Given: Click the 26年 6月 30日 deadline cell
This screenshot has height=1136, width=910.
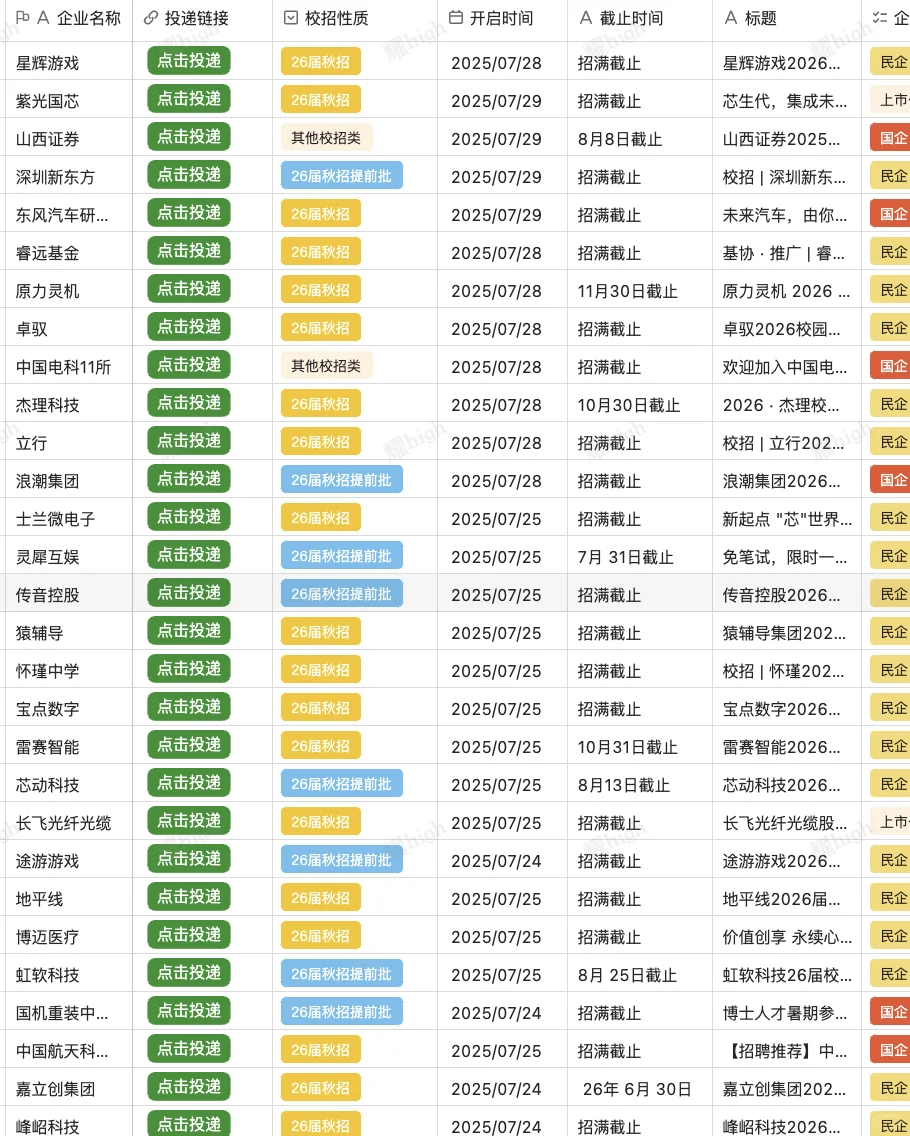Looking at the screenshot, I should pos(640,1089).
